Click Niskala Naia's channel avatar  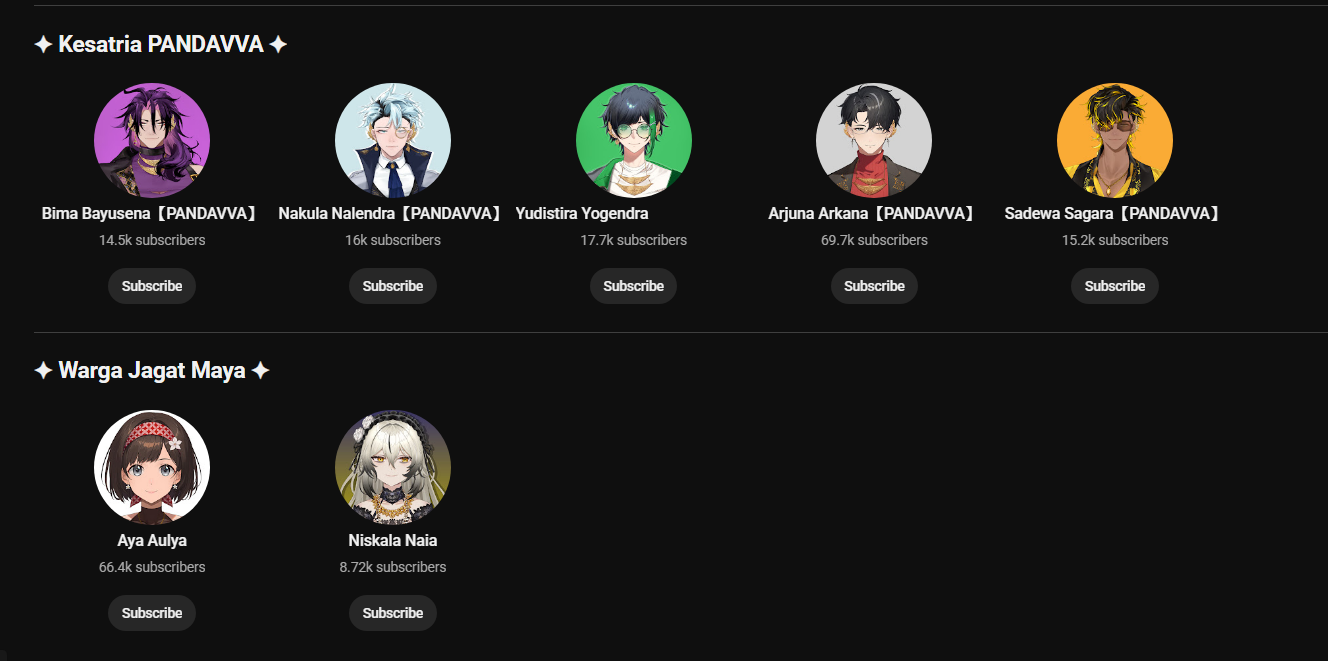coord(393,468)
